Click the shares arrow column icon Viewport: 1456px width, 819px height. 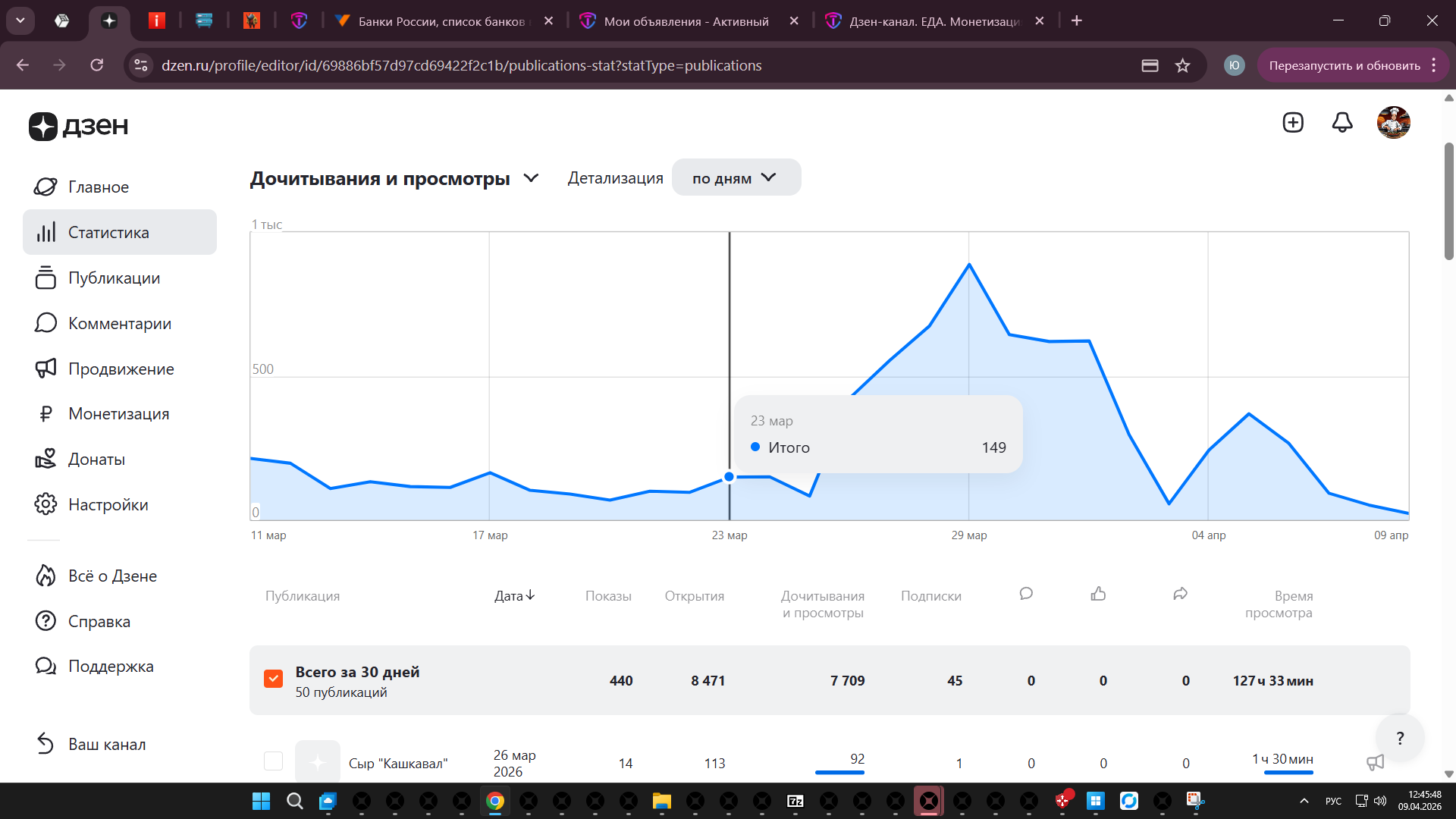(1180, 594)
